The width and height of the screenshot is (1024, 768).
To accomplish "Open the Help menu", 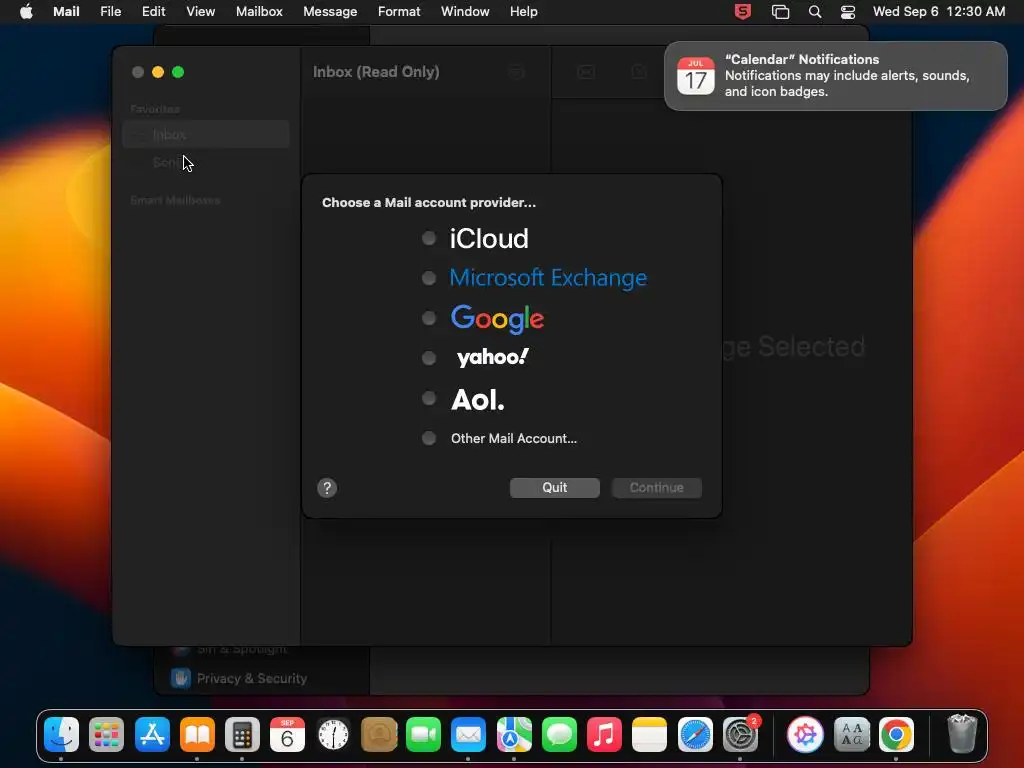I will click(524, 12).
